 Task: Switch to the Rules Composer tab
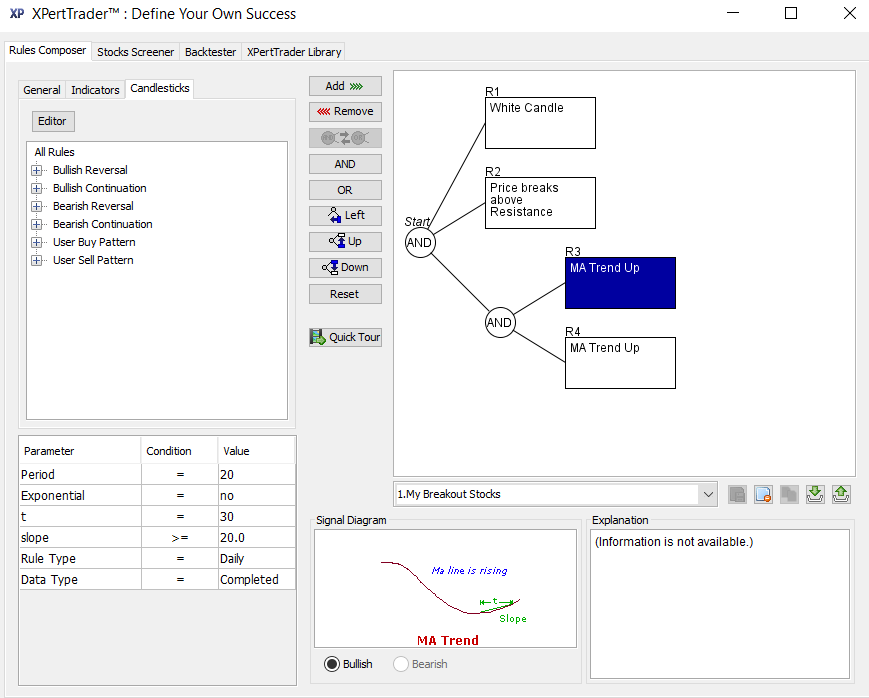point(48,50)
